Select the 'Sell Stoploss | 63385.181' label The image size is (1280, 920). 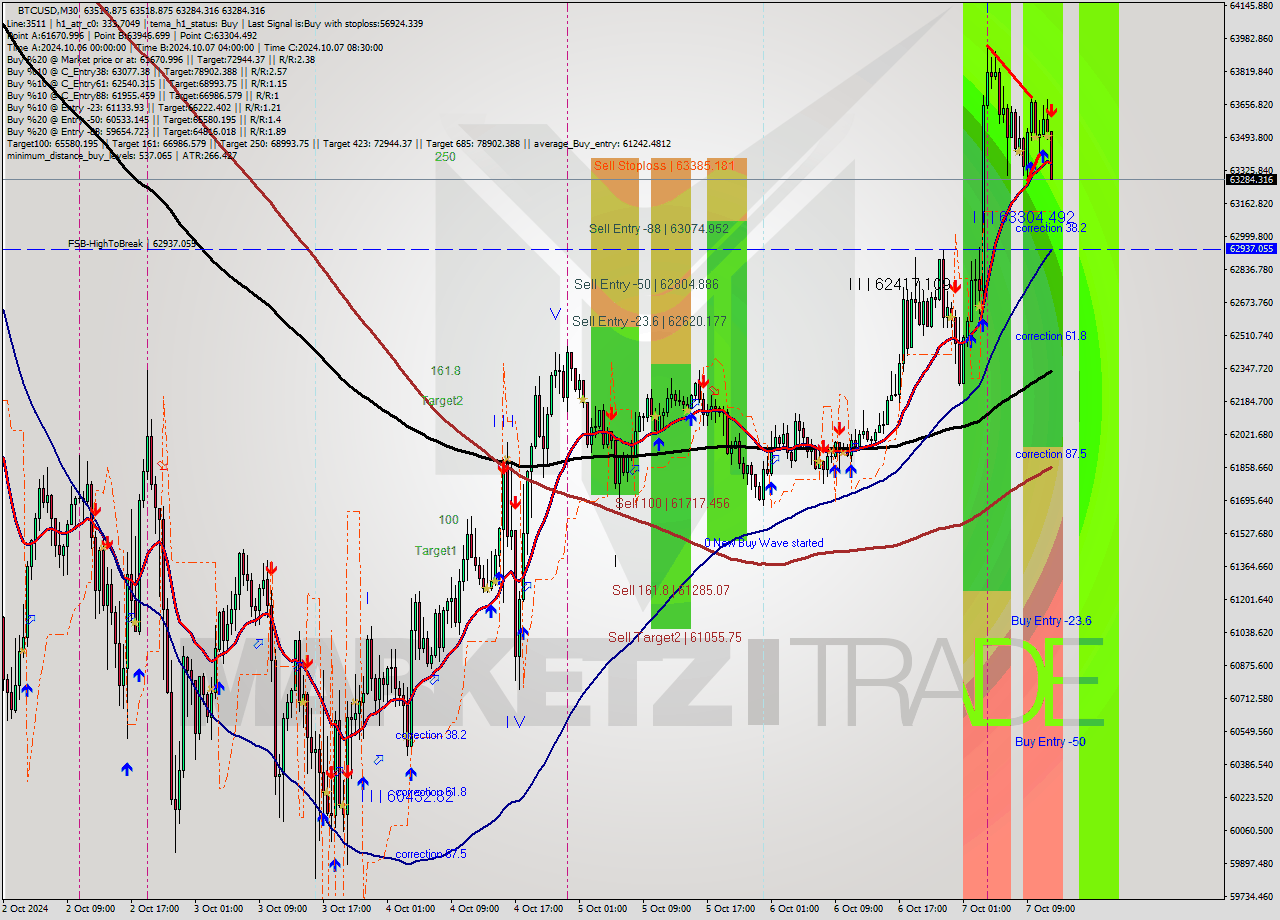[663, 166]
